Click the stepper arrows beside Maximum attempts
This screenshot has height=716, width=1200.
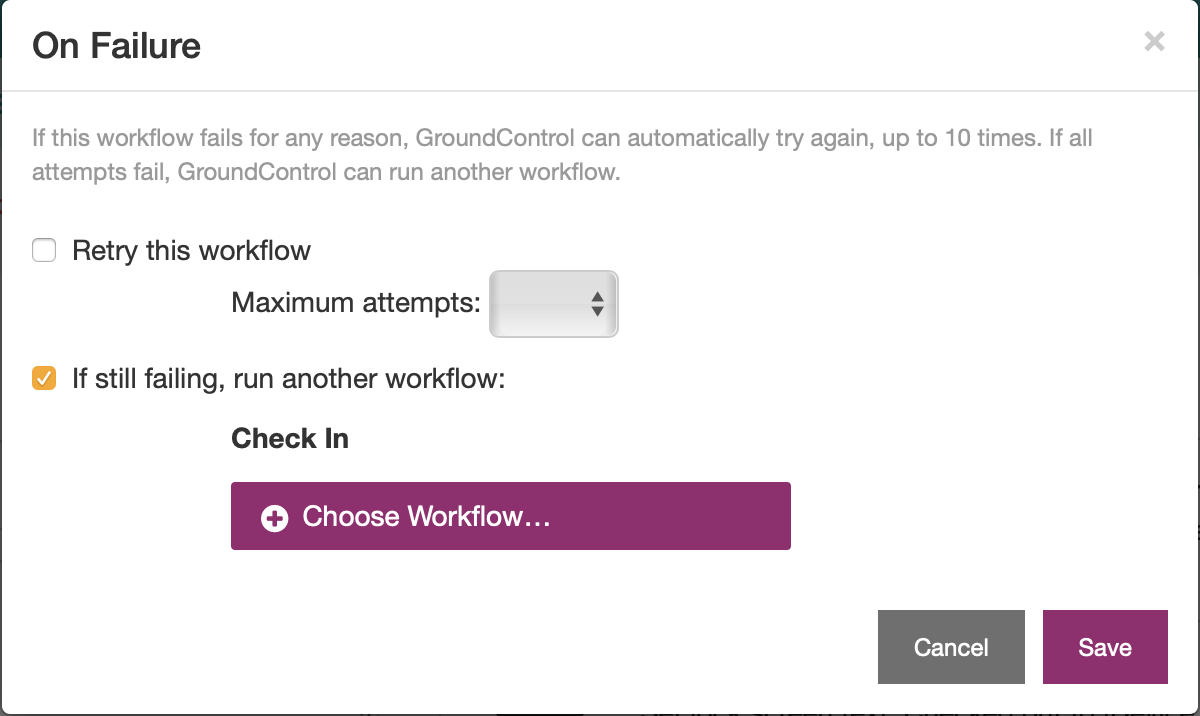597,303
